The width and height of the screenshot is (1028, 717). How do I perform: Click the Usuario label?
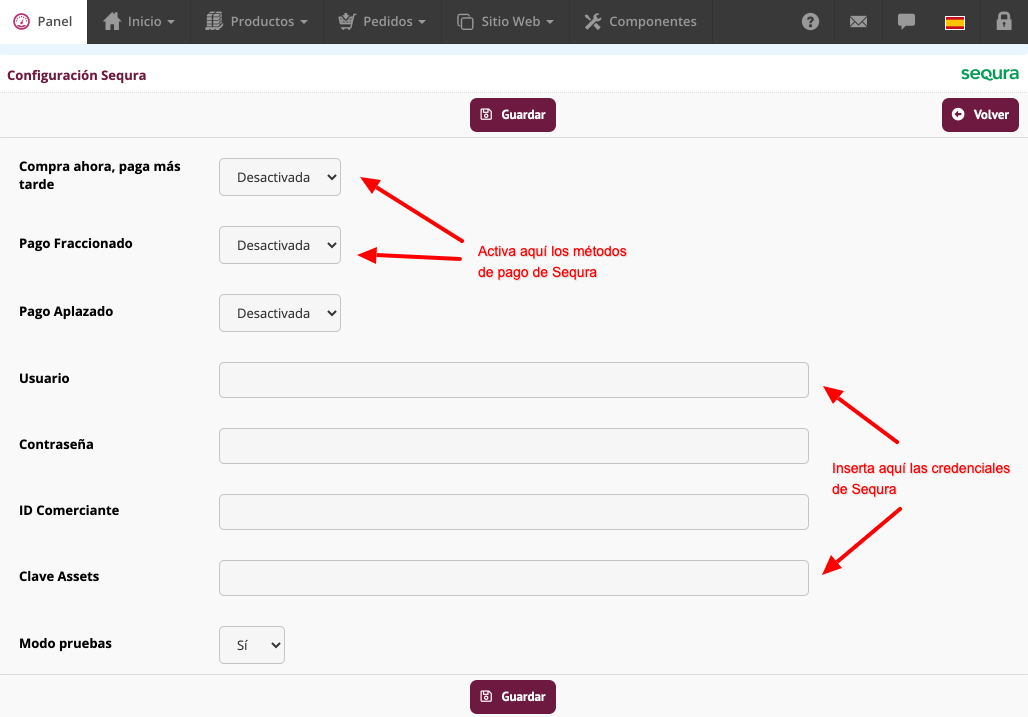click(x=44, y=378)
